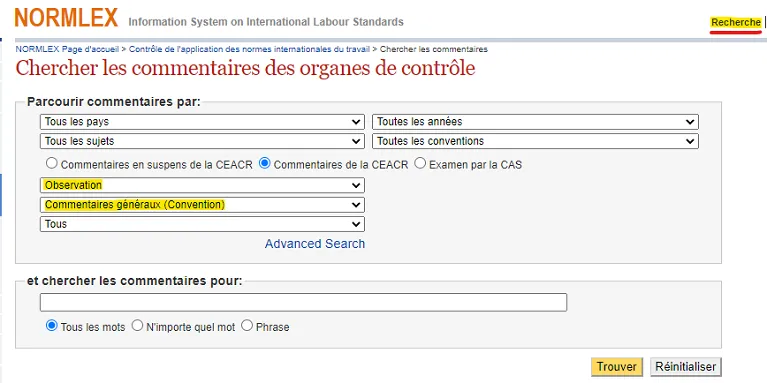Open the Observation dropdown
This screenshot has height=383, width=767.
click(x=202, y=185)
